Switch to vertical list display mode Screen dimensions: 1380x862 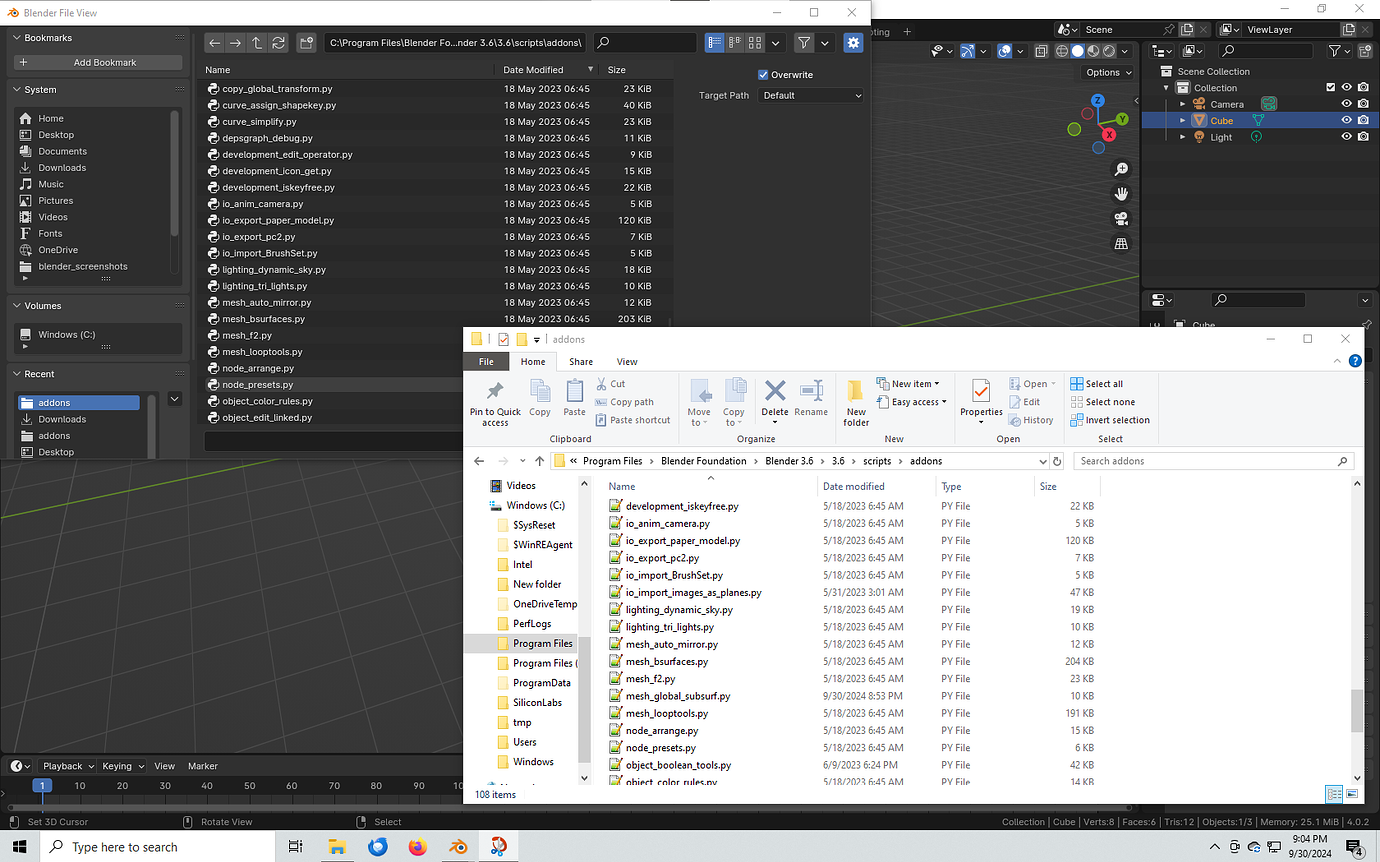[715, 43]
